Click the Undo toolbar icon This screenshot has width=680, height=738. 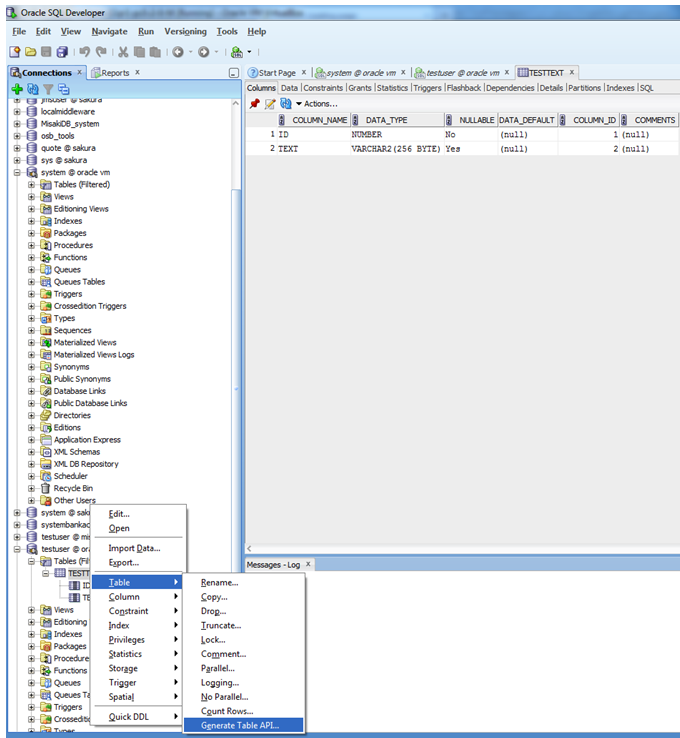click(x=85, y=52)
